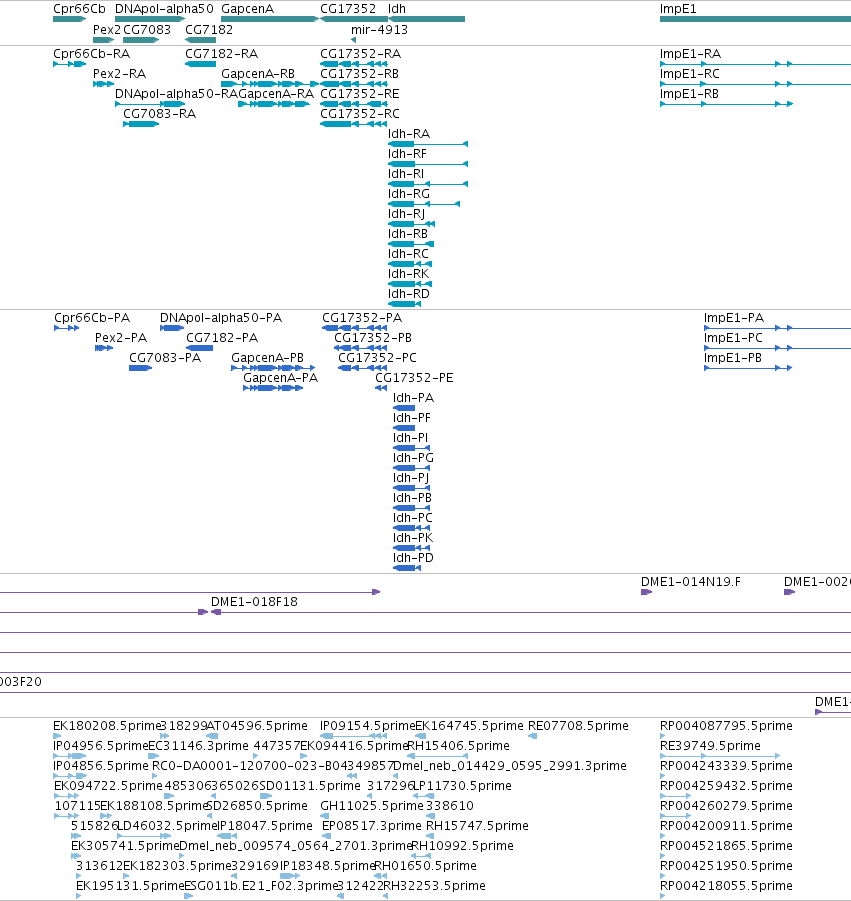This screenshot has width=851, height=901.
Task: Click the Idh-RF transcript label
Action: click(x=407, y=154)
